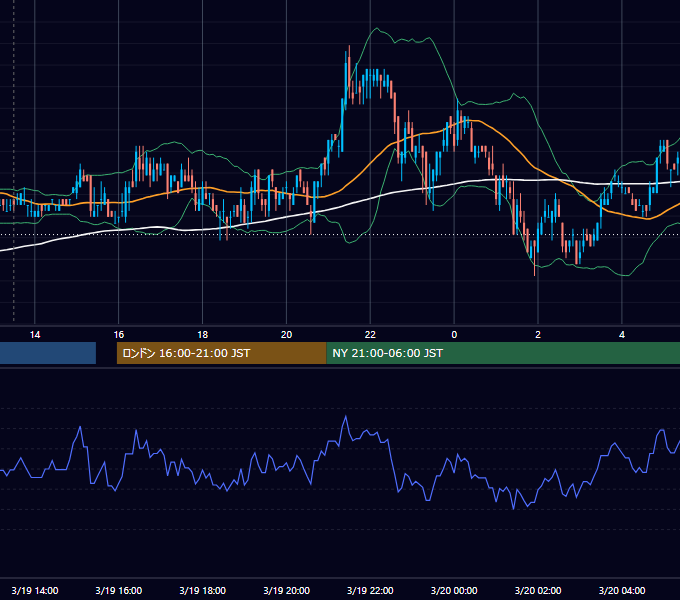
Task: Click the 18 hour axis label
Action: tap(203, 335)
